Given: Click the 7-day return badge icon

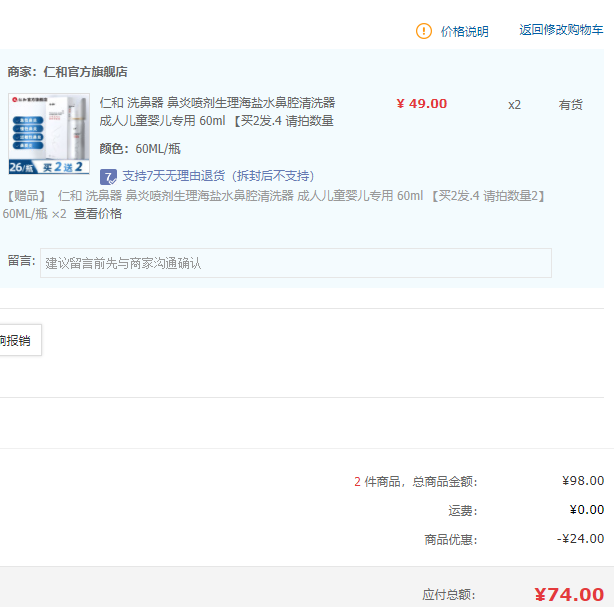Looking at the screenshot, I should [108, 177].
